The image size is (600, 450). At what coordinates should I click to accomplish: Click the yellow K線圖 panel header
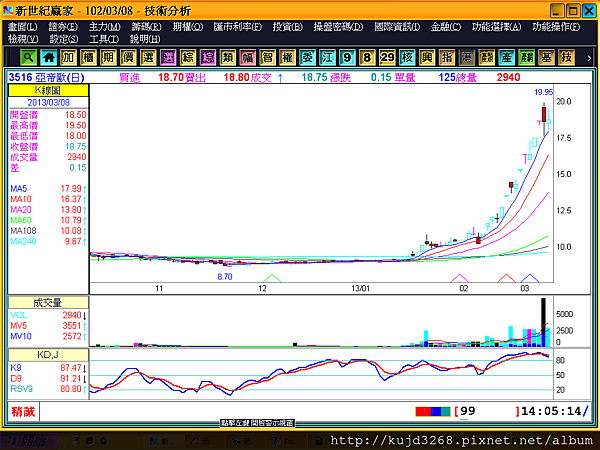pyautogui.click(x=48, y=90)
